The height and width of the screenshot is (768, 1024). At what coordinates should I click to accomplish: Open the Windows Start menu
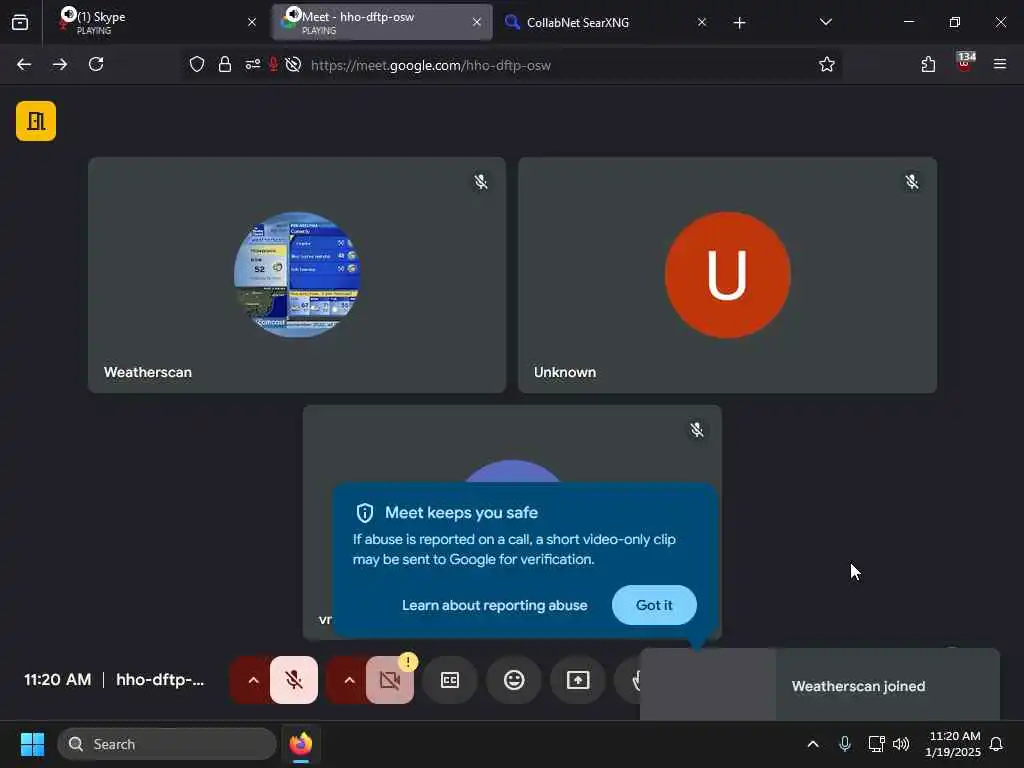click(32, 744)
